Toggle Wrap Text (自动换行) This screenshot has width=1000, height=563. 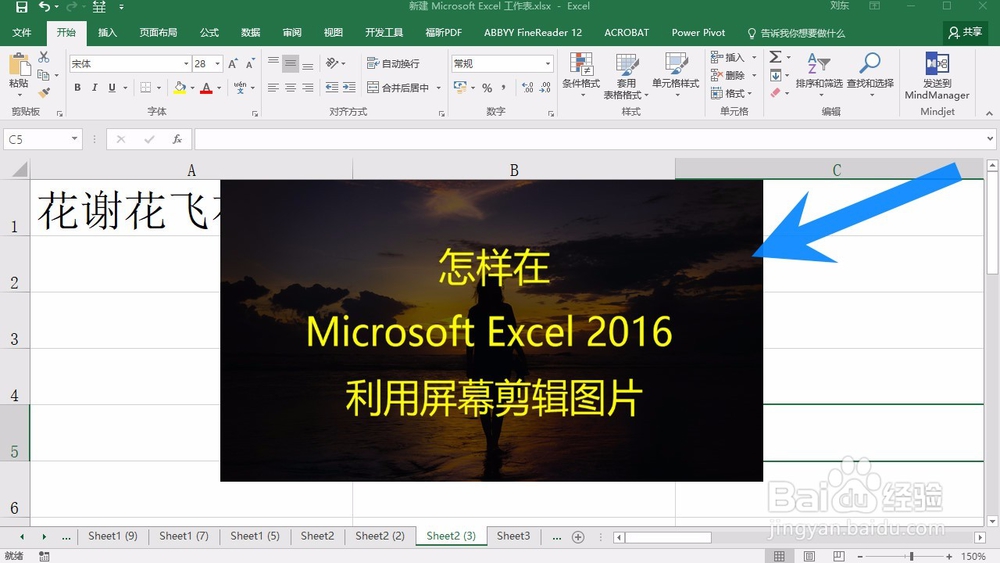393,64
